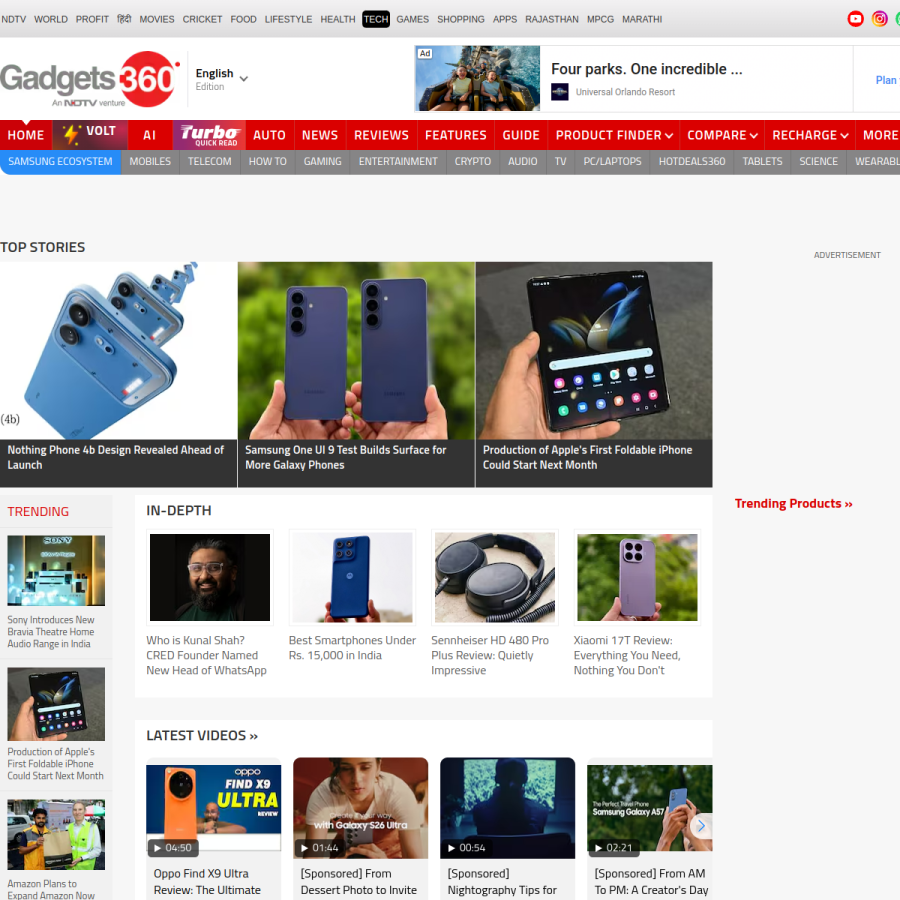Click the World link in top bar
The width and height of the screenshot is (900, 900).
tap(51, 20)
